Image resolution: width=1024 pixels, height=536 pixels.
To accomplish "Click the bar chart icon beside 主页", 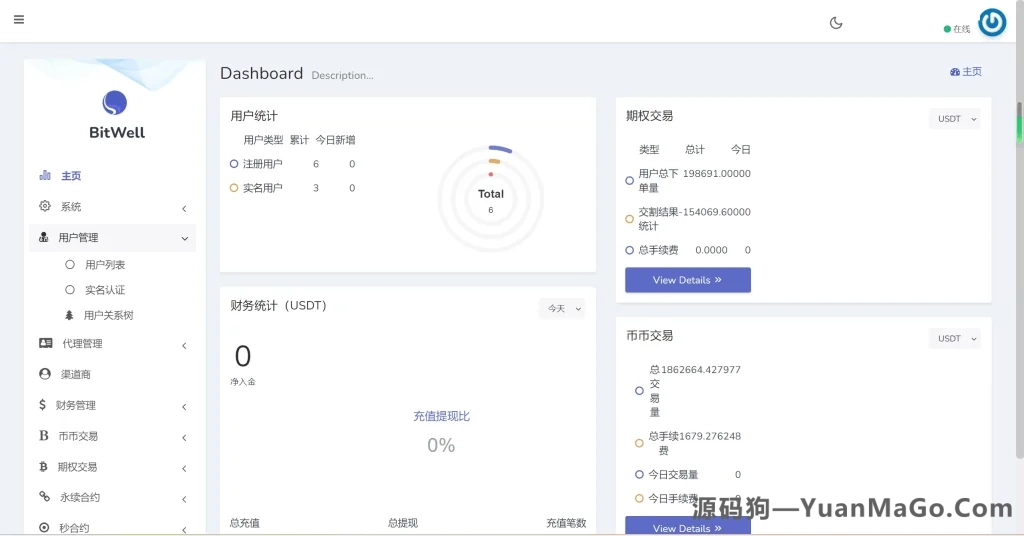I will 45,175.
